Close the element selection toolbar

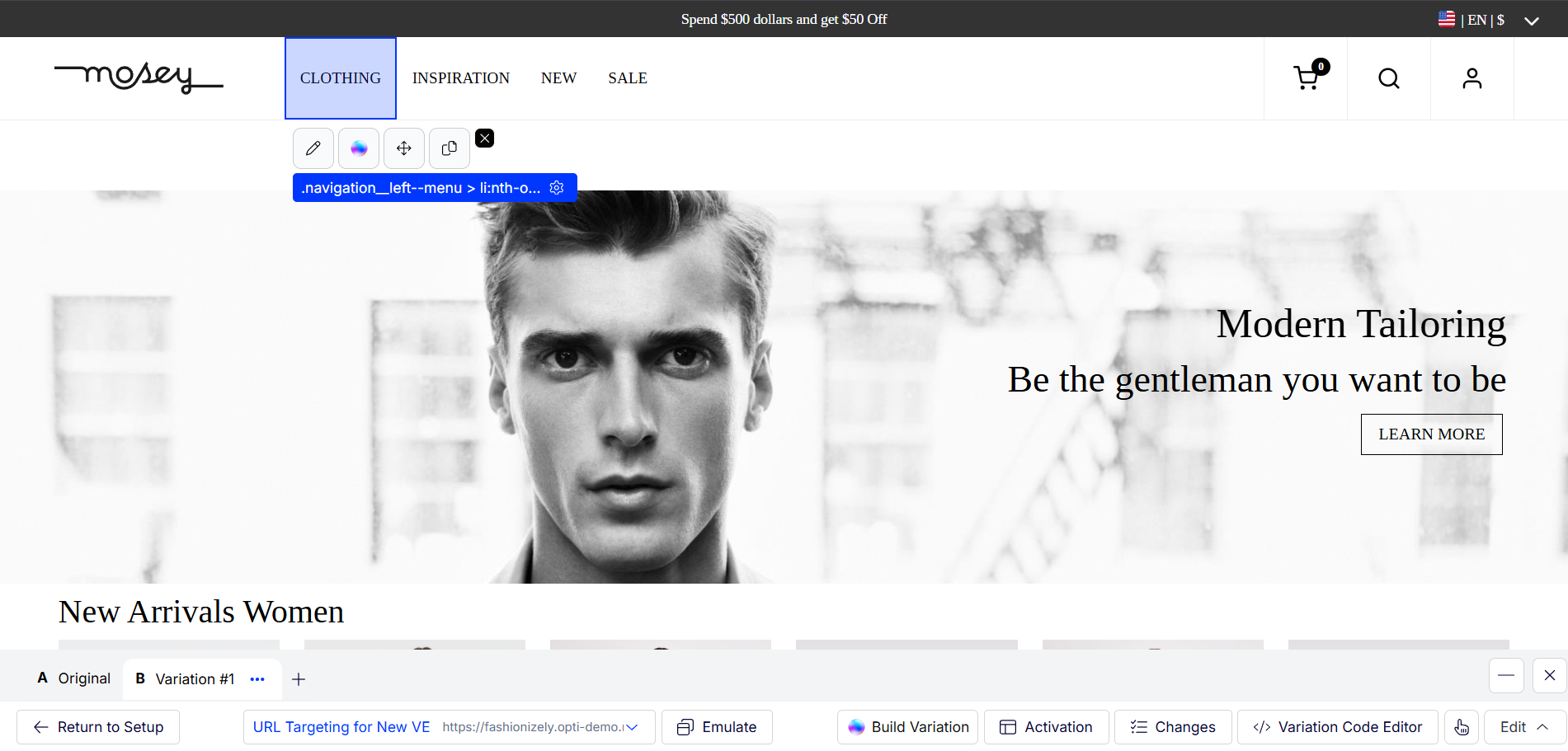point(485,138)
